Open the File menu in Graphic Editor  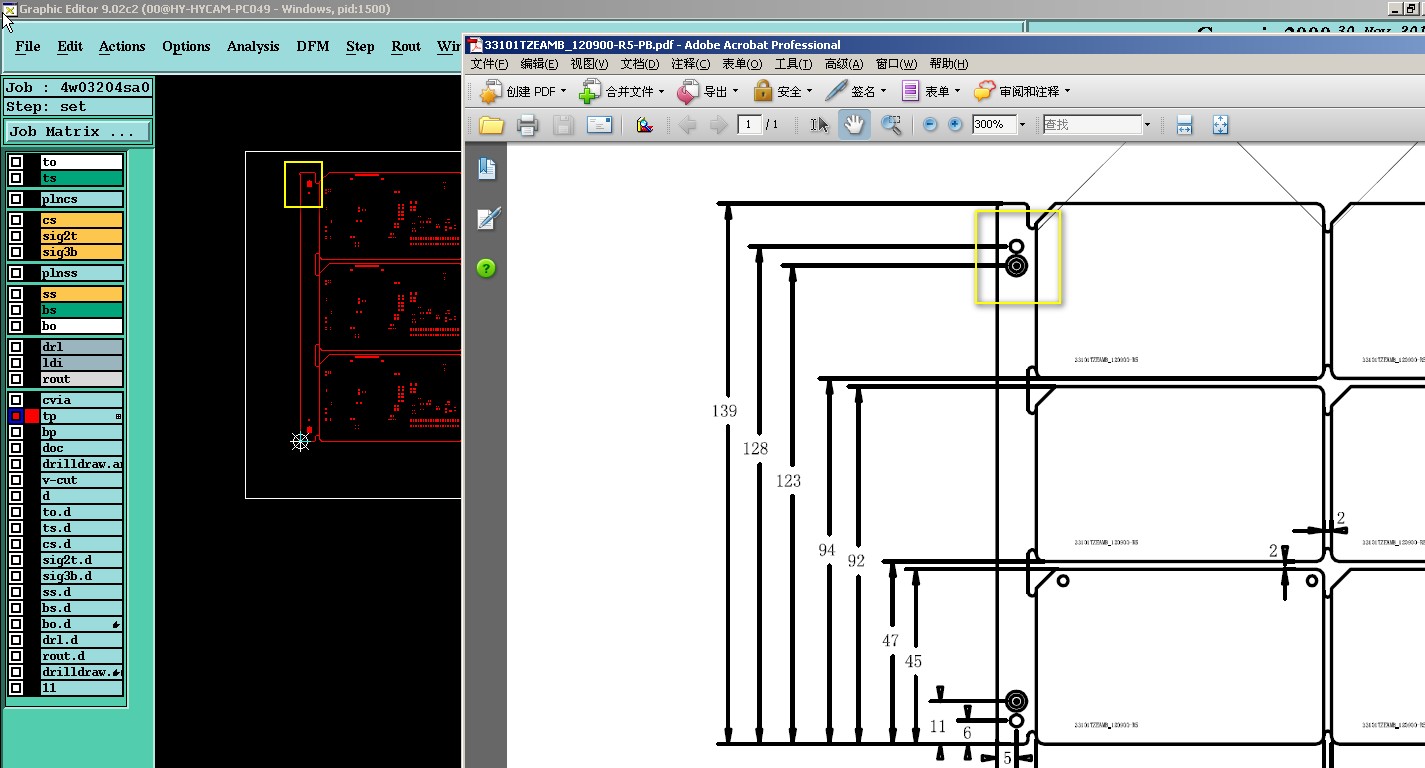coord(28,46)
